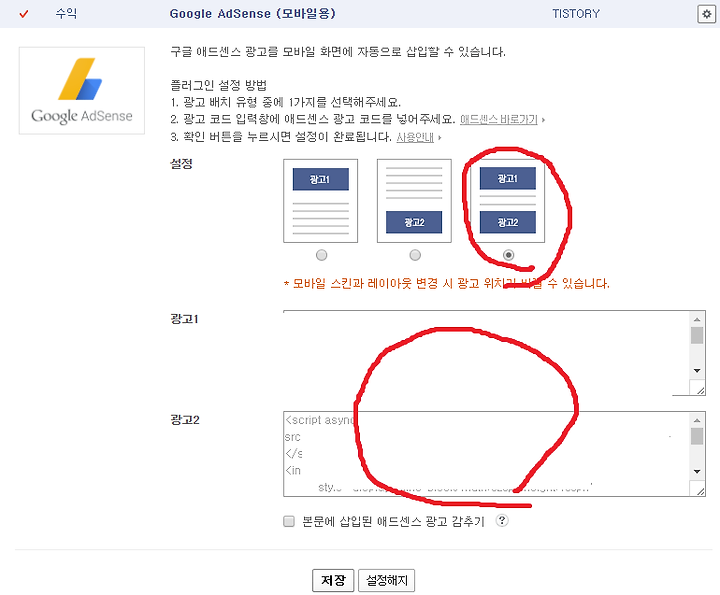Select the bottom-only 광고2 layout radio button
Image resolution: width=720 pixels, height=595 pixels.
[x=415, y=255]
